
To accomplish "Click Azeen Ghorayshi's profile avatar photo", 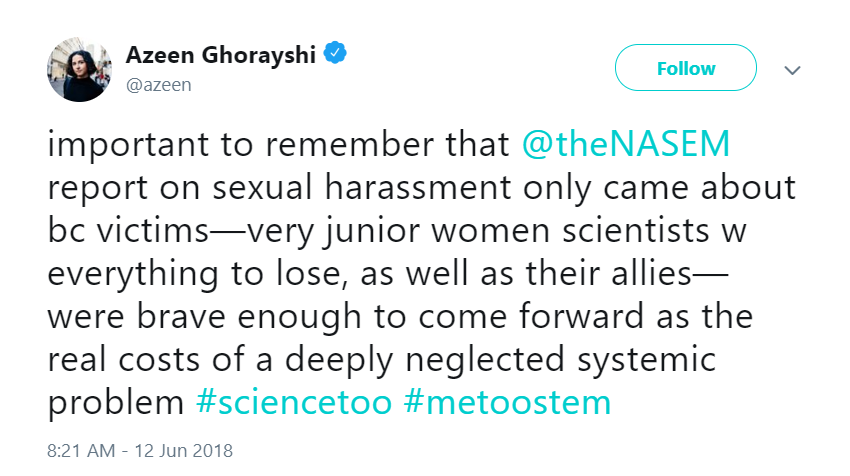I will tap(79, 69).
